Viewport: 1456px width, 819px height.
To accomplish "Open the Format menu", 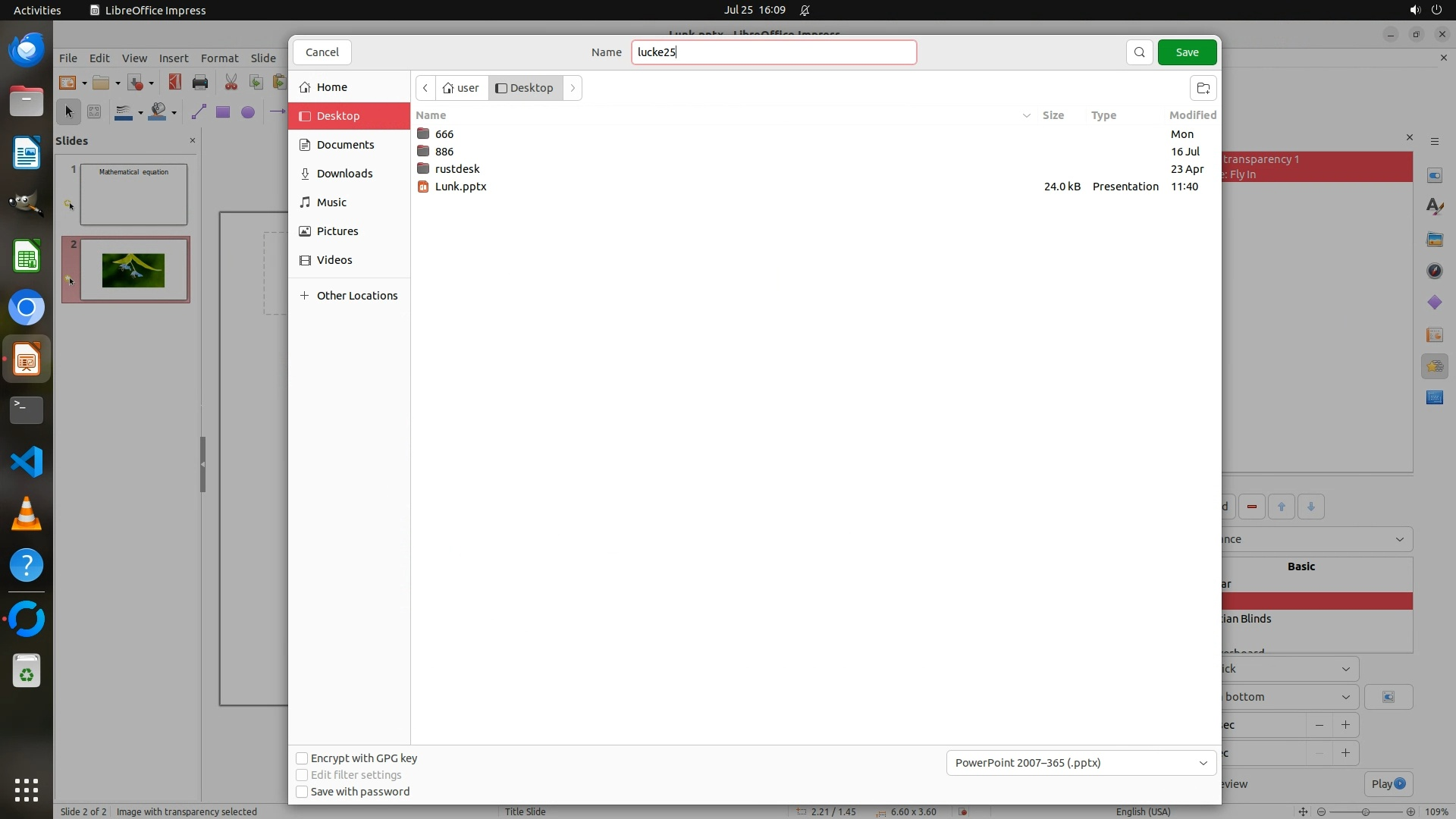I will [x=219, y=58].
